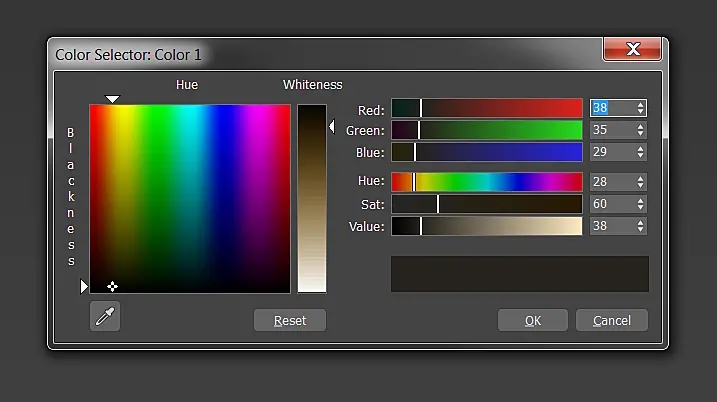Click the Hue label above the color field
Screen dimensions: 717x402
[x=187, y=85]
